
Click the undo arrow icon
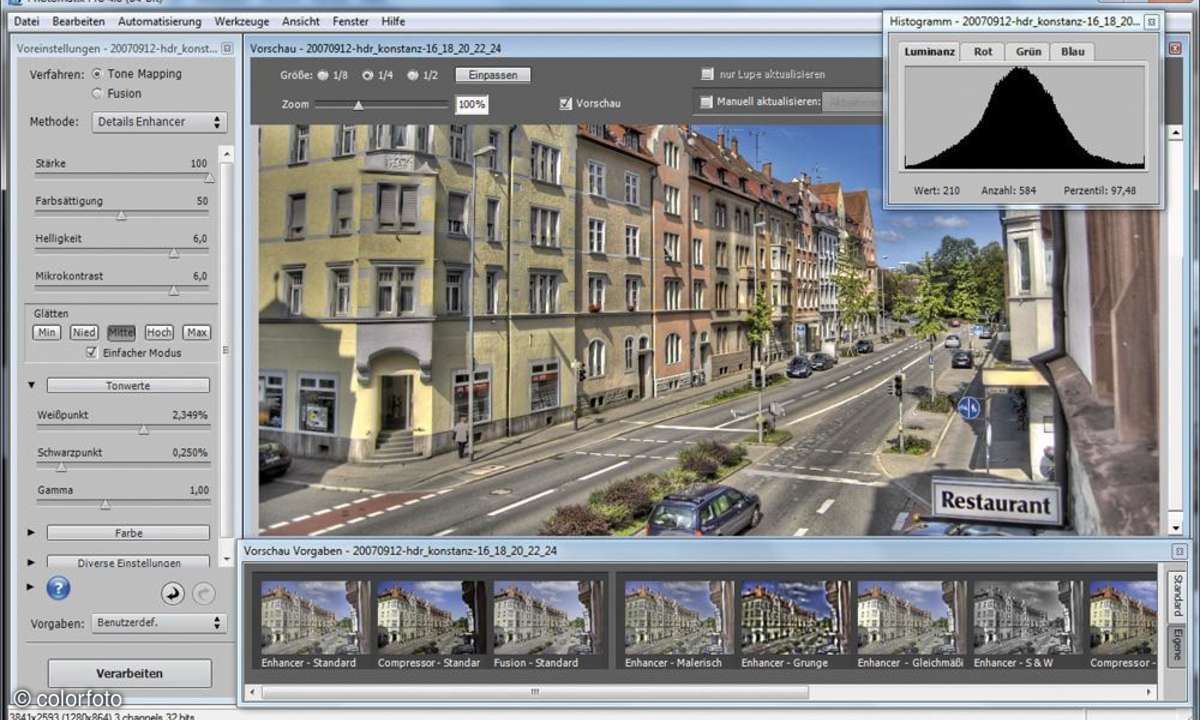[173, 594]
